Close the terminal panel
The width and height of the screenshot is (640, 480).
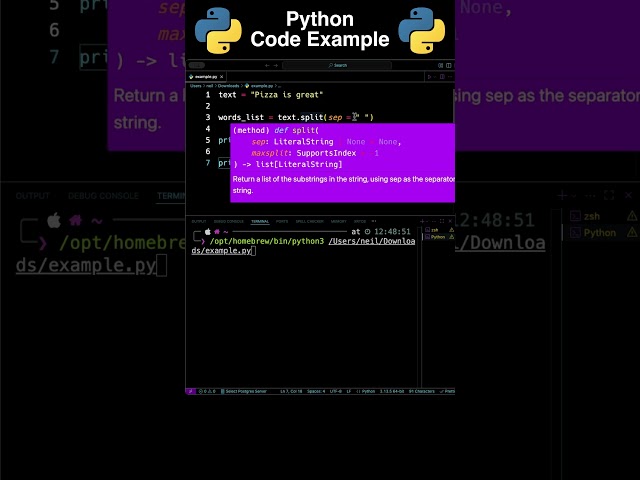click(450, 221)
